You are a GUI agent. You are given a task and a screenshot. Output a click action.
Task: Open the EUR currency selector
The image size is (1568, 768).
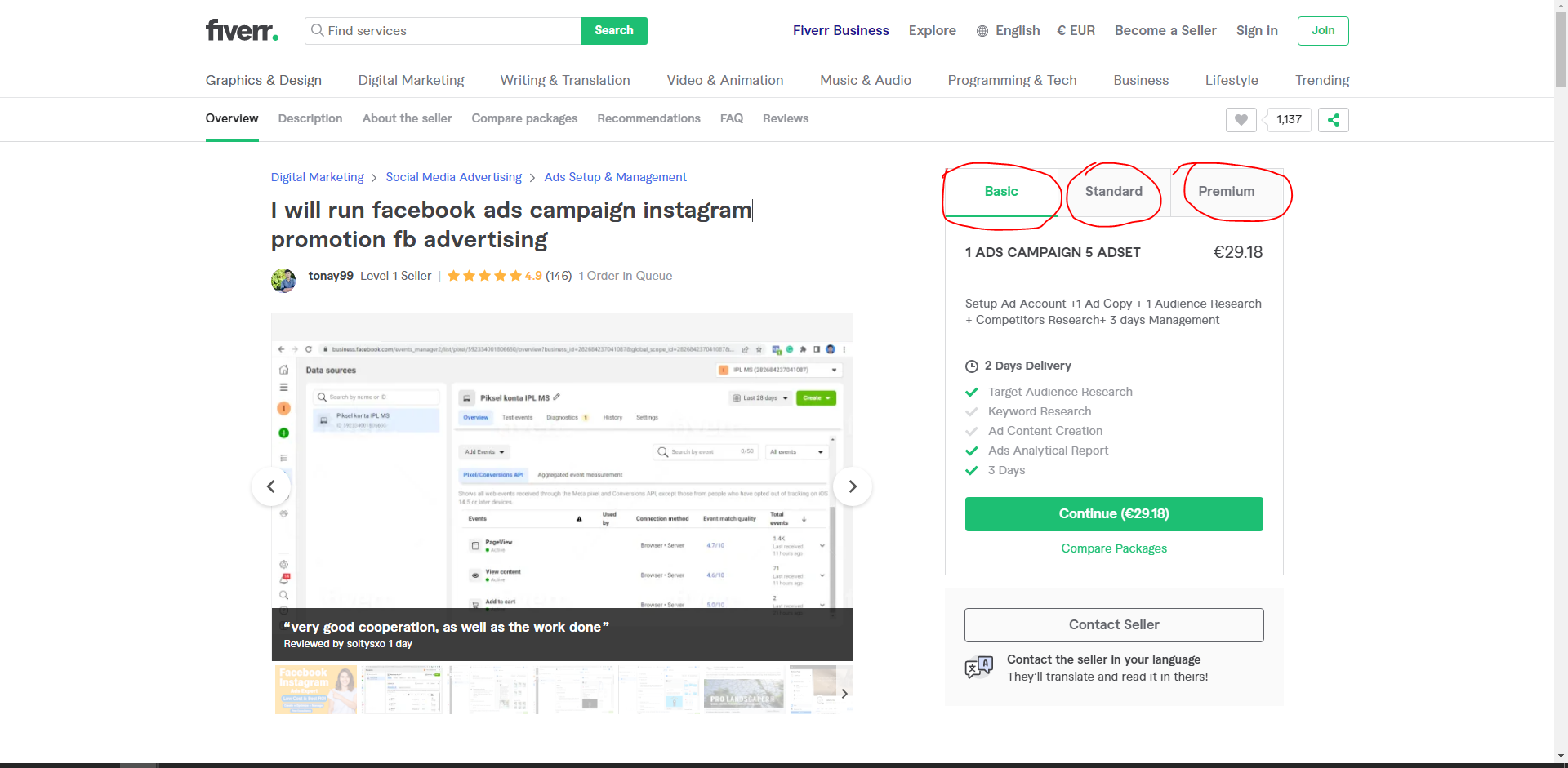click(1076, 30)
